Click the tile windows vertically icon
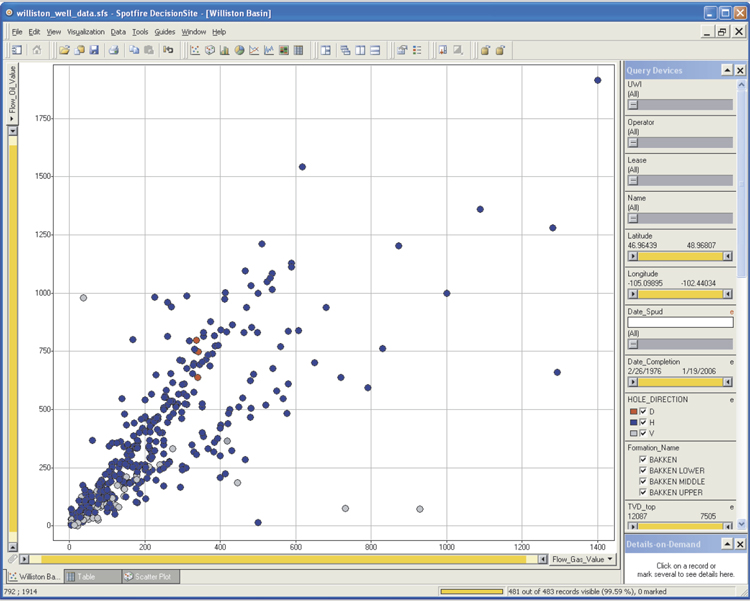Image resolution: width=750 pixels, height=601 pixels. (x=360, y=50)
